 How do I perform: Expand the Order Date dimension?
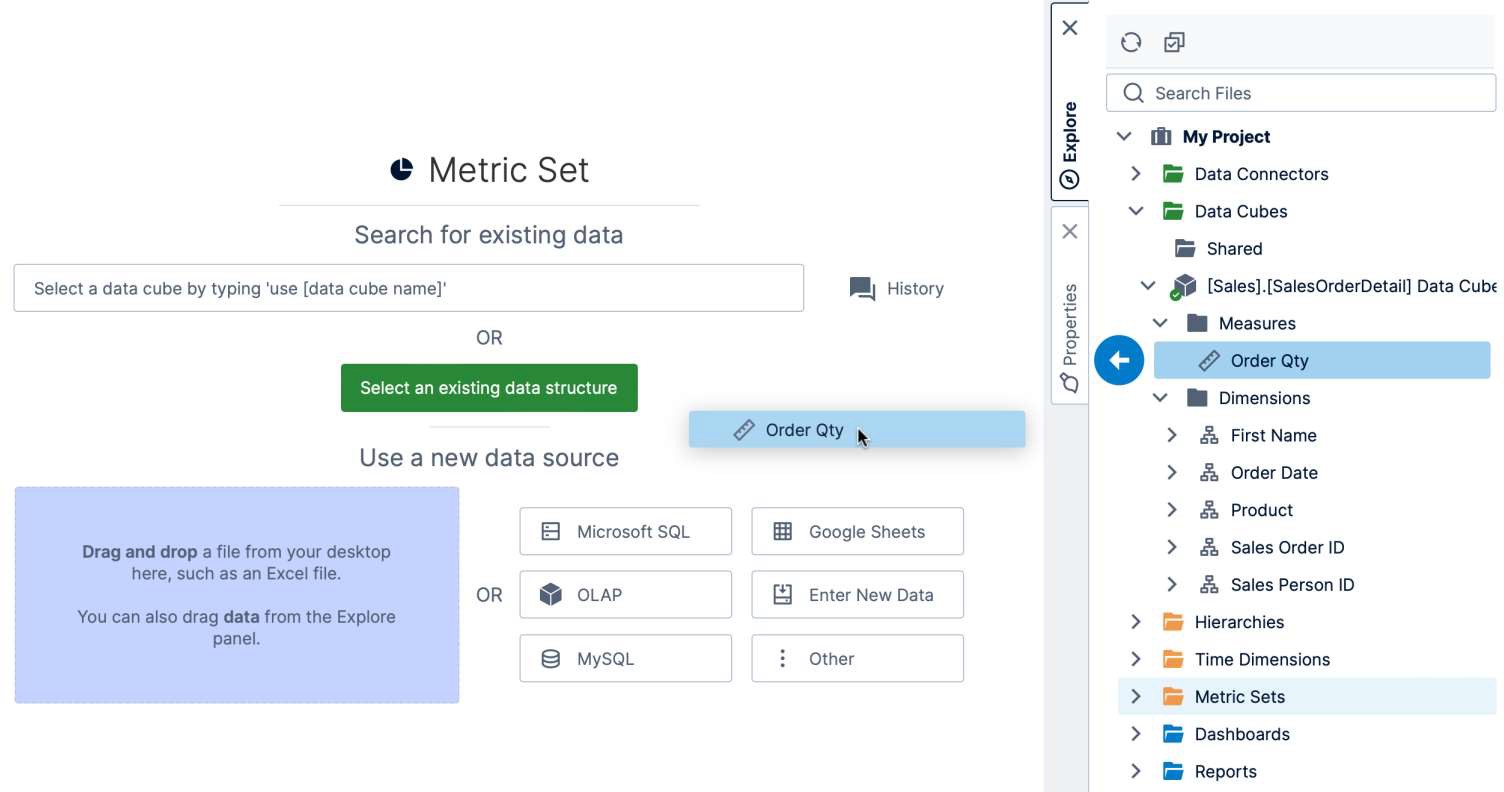[x=1172, y=473]
